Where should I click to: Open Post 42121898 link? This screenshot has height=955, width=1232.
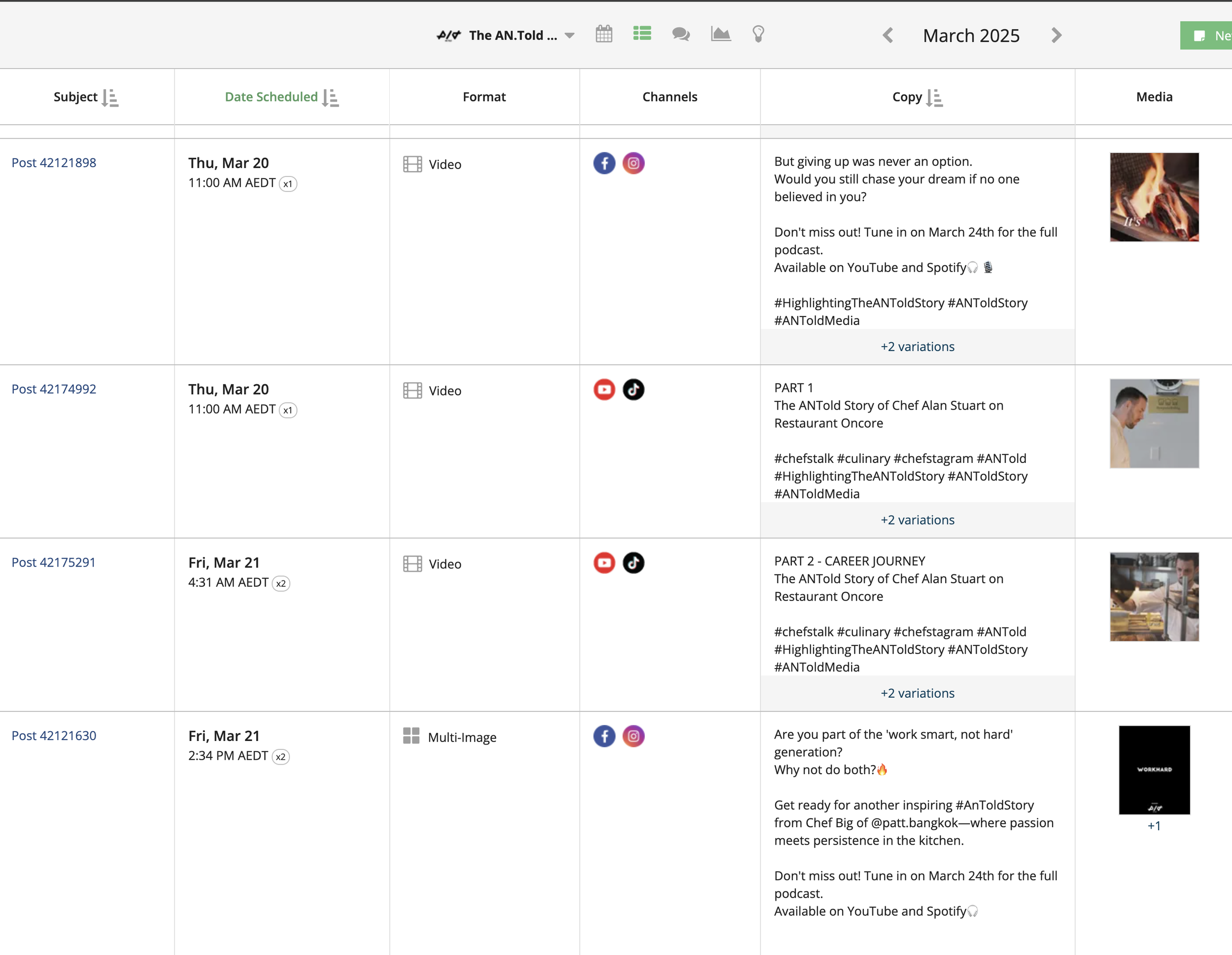(x=54, y=163)
